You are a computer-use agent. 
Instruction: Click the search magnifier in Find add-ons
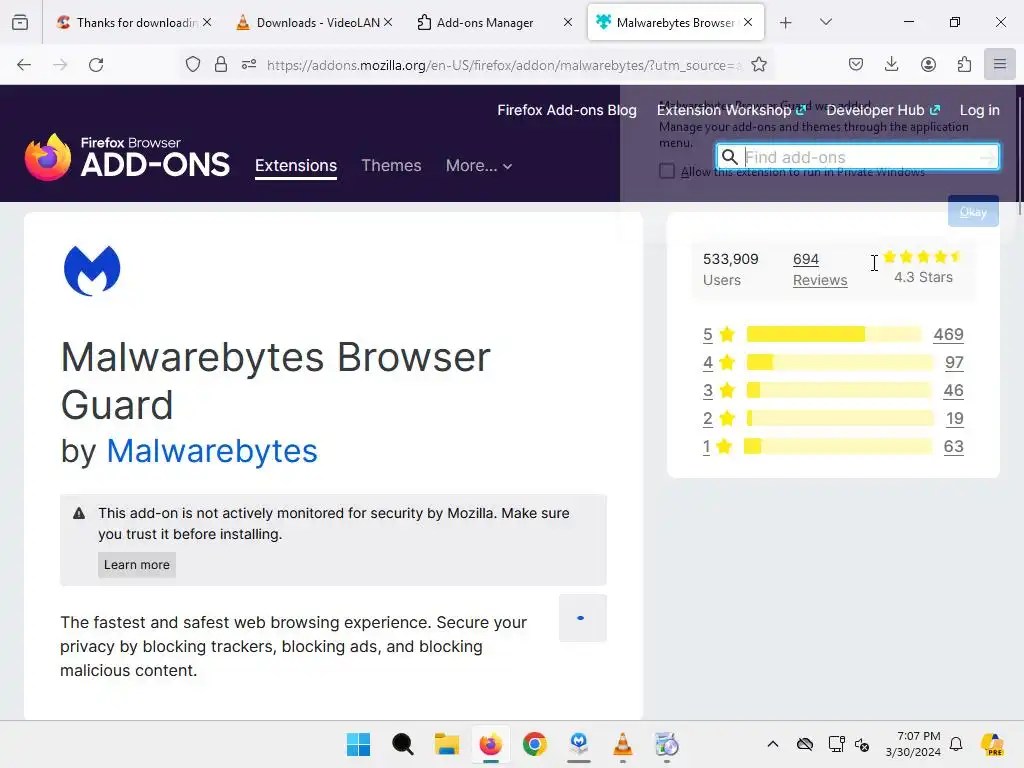pyautogui.click(x=729, y=157)
